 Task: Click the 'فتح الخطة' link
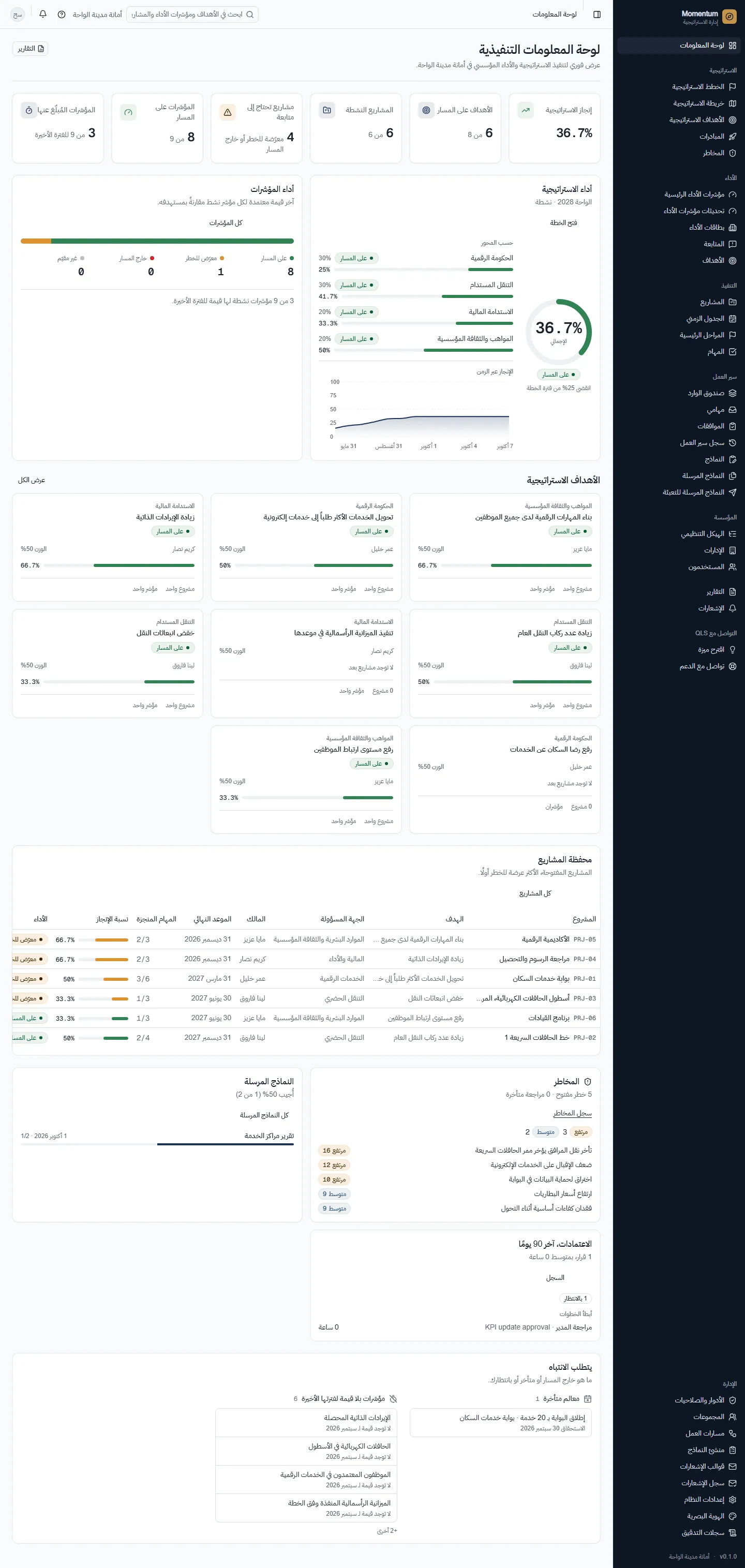(563, 223)
